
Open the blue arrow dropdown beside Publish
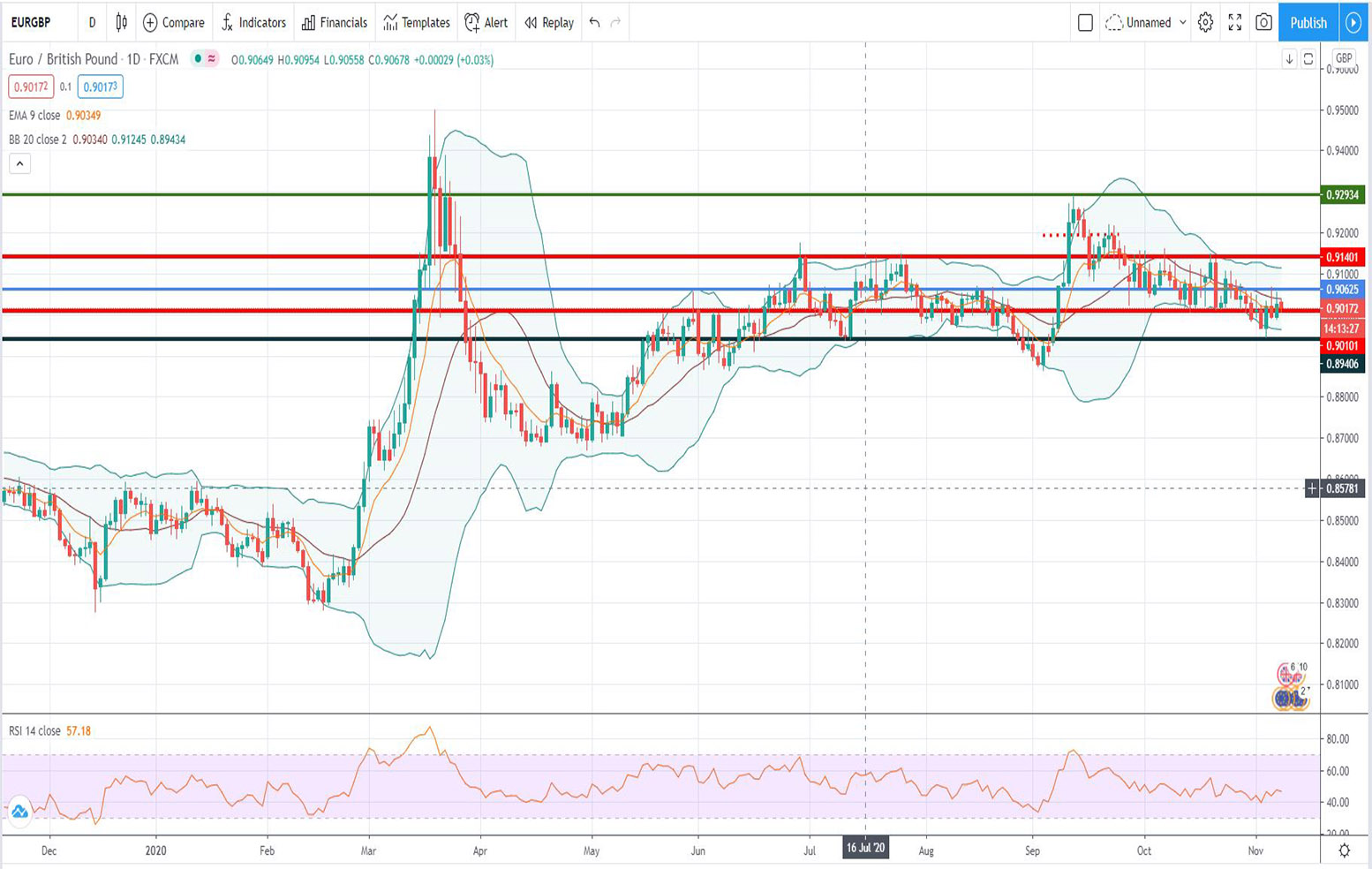coord(1353,23)
